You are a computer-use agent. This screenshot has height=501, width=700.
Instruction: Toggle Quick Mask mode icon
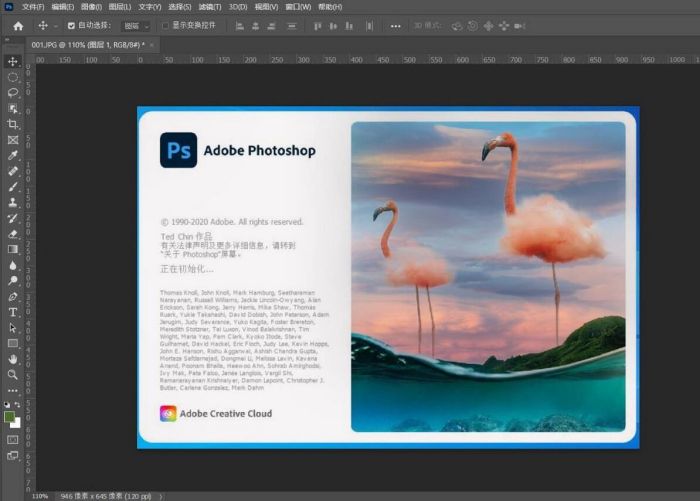click(13, 439)
